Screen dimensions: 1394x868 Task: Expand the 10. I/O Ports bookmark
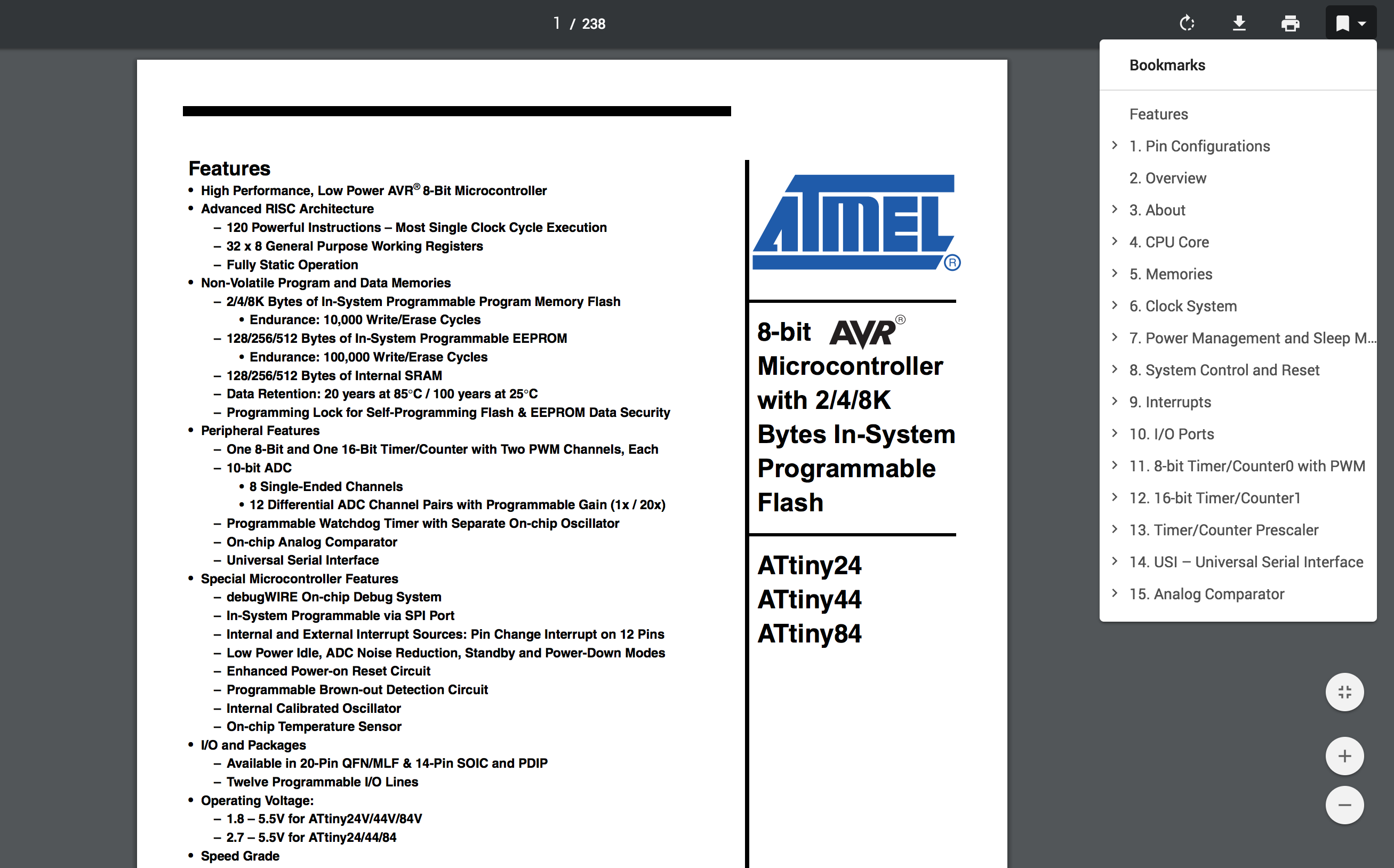1115,433
